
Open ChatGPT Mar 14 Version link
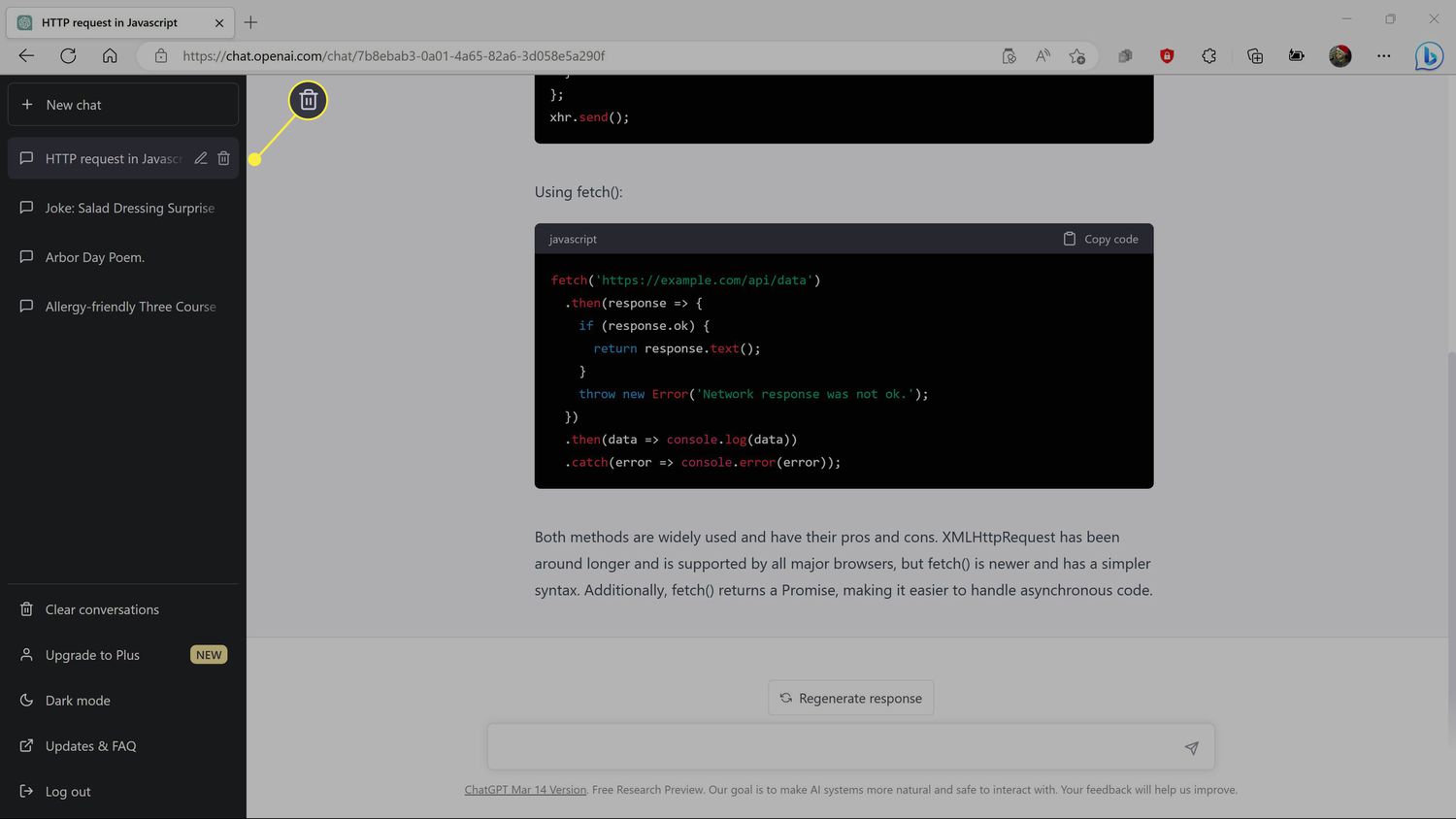coord(525,790)
